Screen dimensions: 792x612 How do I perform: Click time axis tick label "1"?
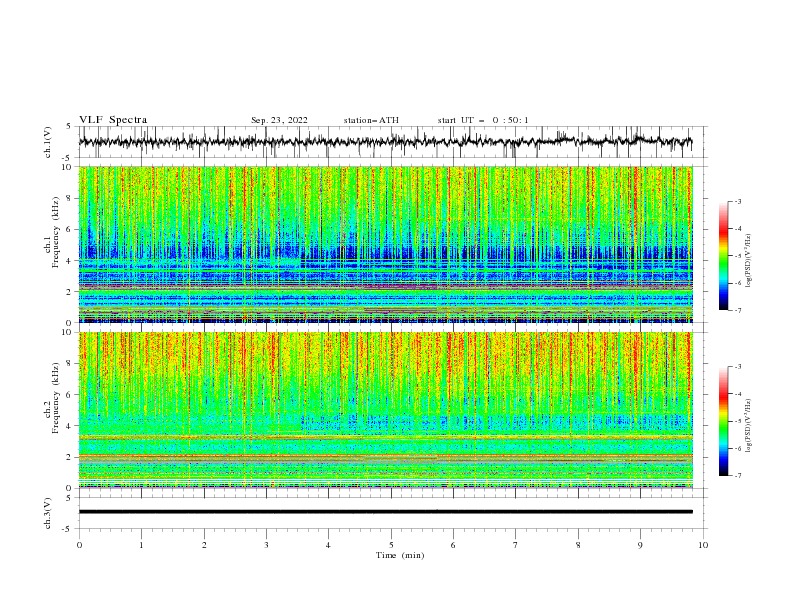141,545
